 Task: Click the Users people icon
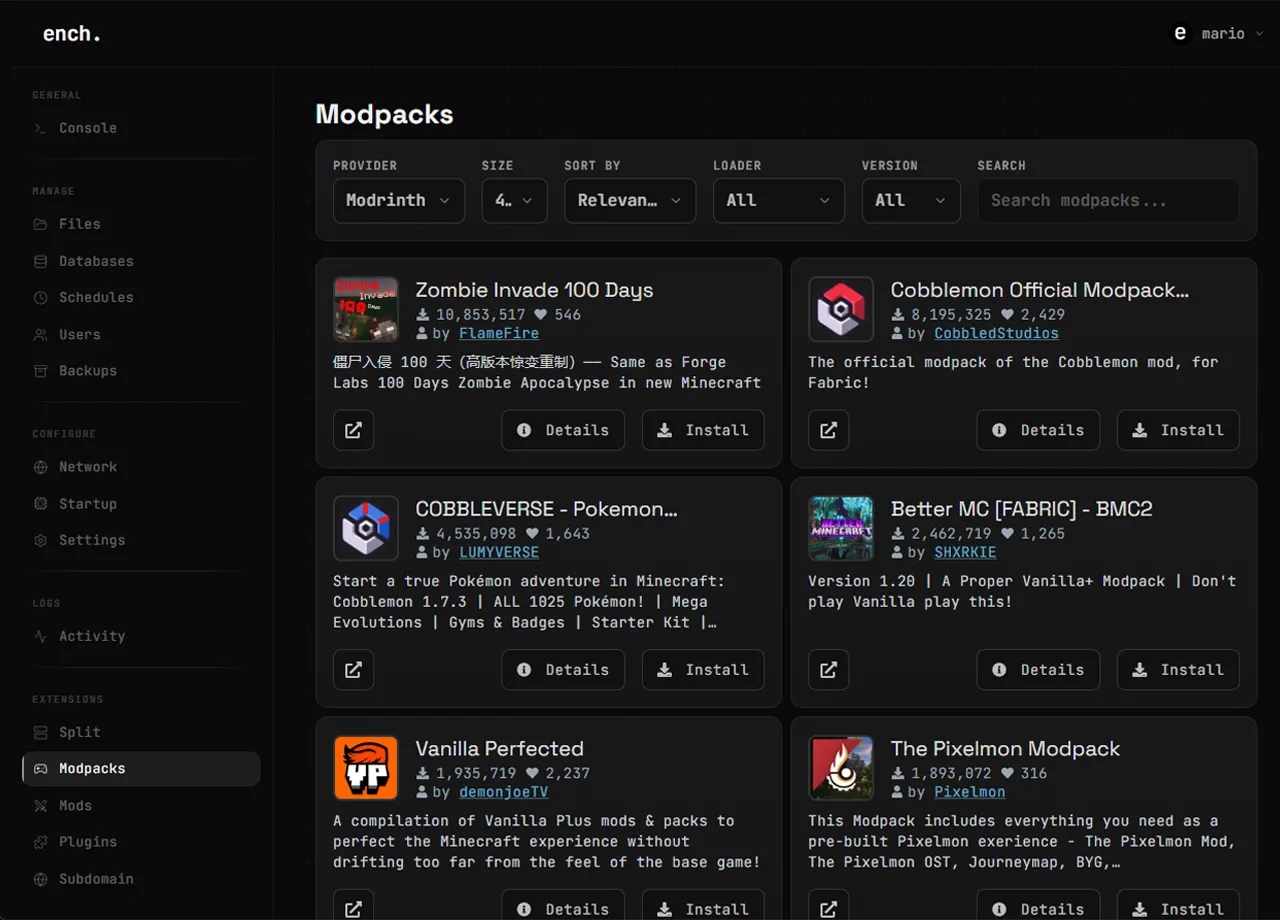click(x=40, y=334)
